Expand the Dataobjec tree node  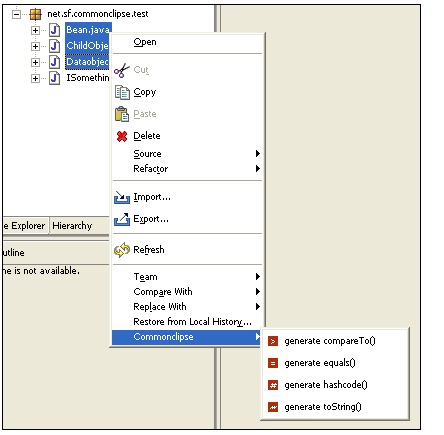click(35, 62)
